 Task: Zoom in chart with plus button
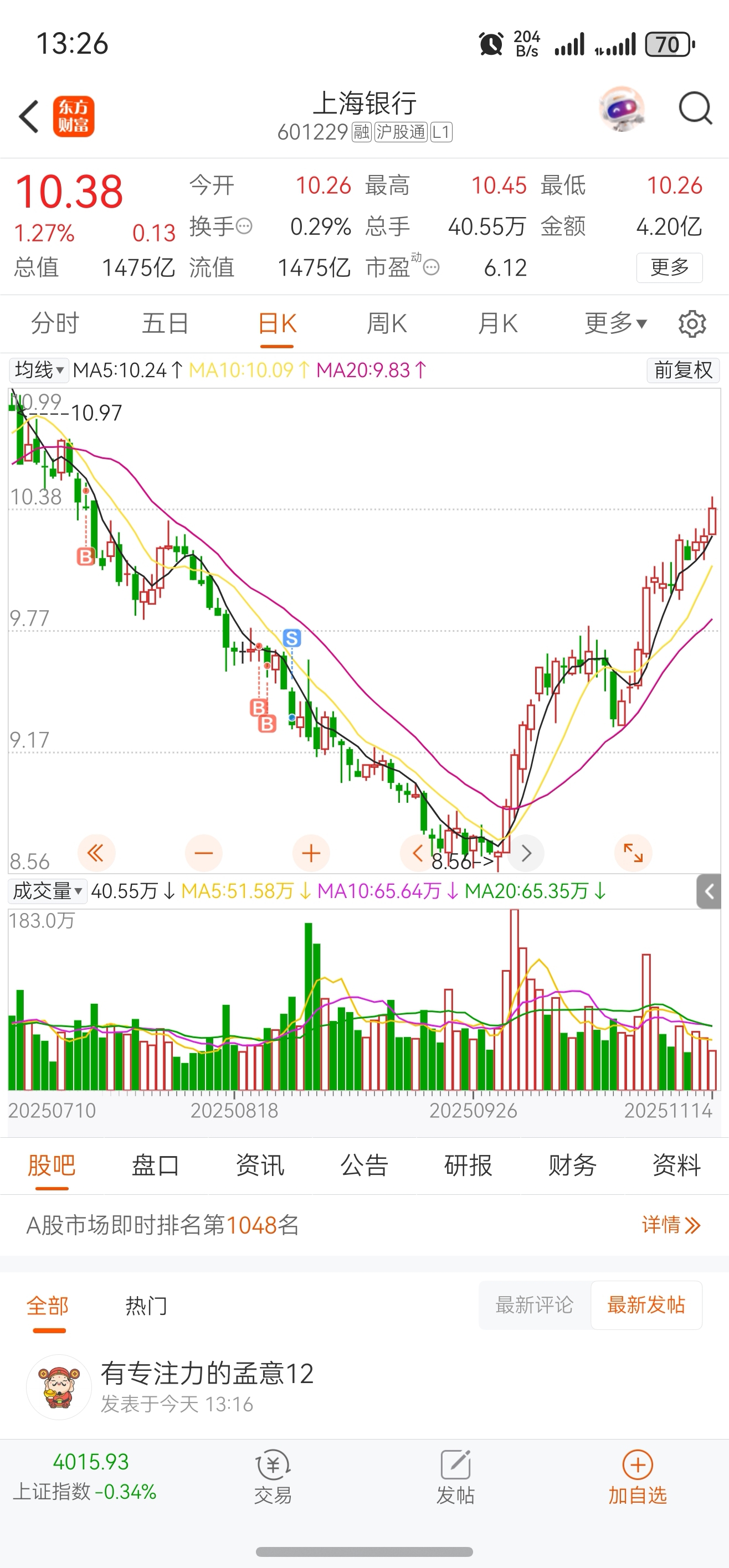(311, 853)
